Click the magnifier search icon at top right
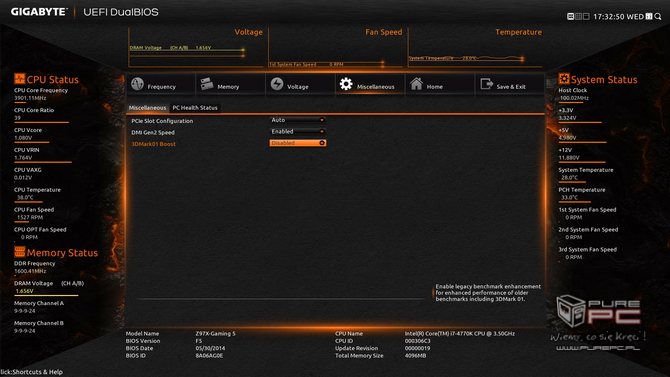The image size is (670, 377). click(658, 16)
